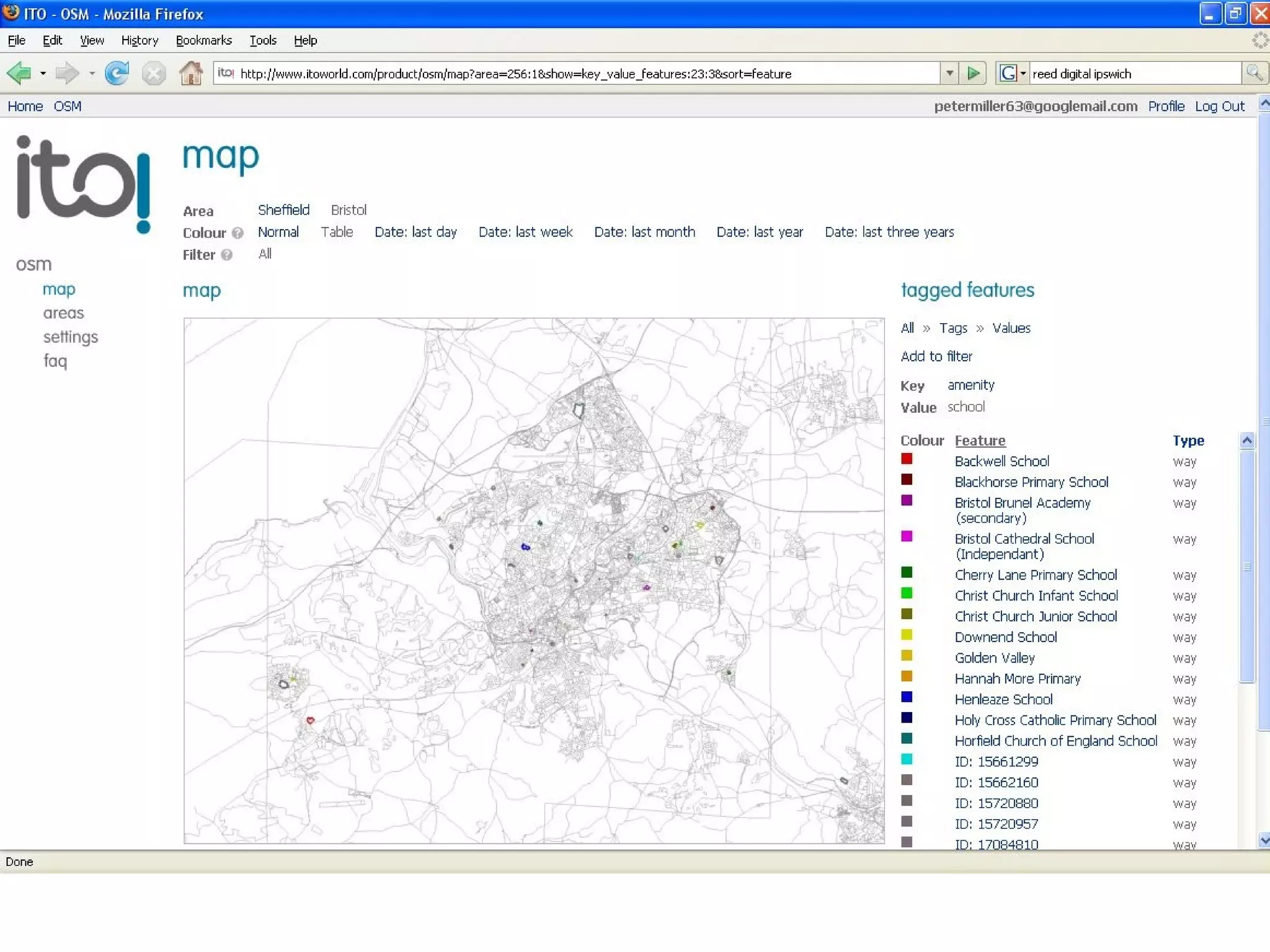The width and height of the screenshot is (1270, 952).
Task: Click the search magnifier icon
Action: pyautogui.click(x=1254, y=74)
